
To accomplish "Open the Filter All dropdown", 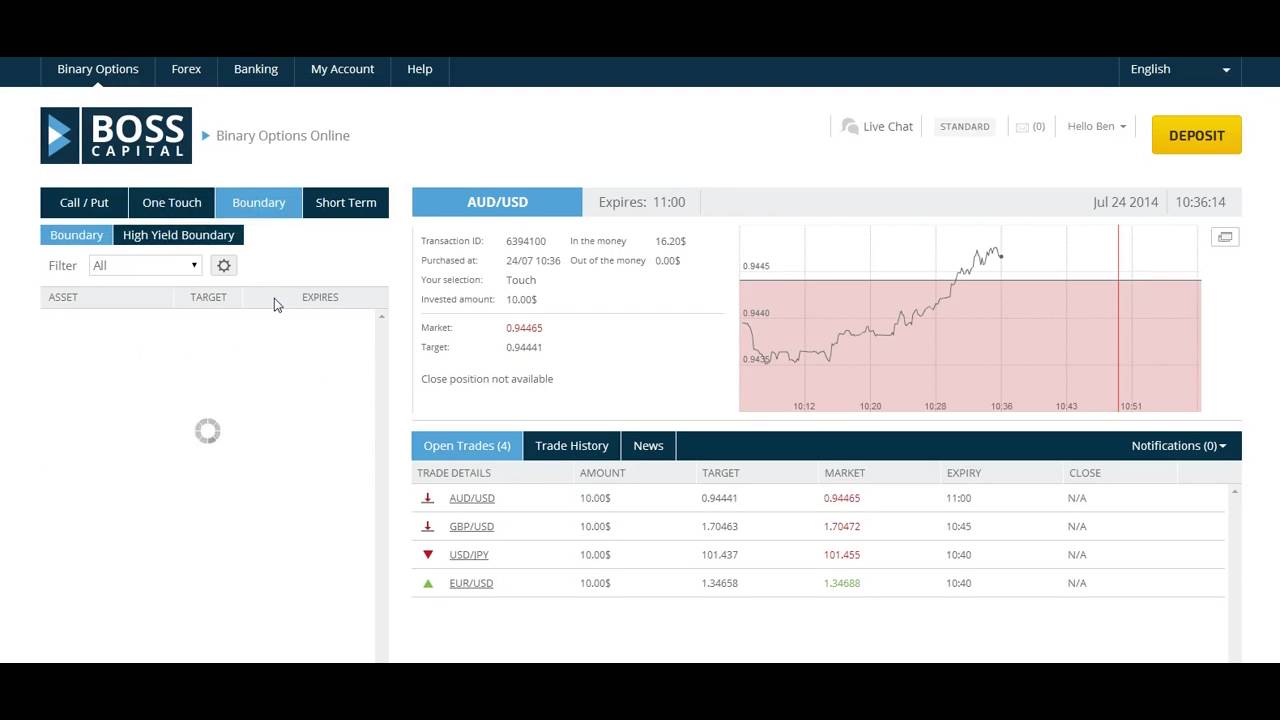I will coord(145,265).
